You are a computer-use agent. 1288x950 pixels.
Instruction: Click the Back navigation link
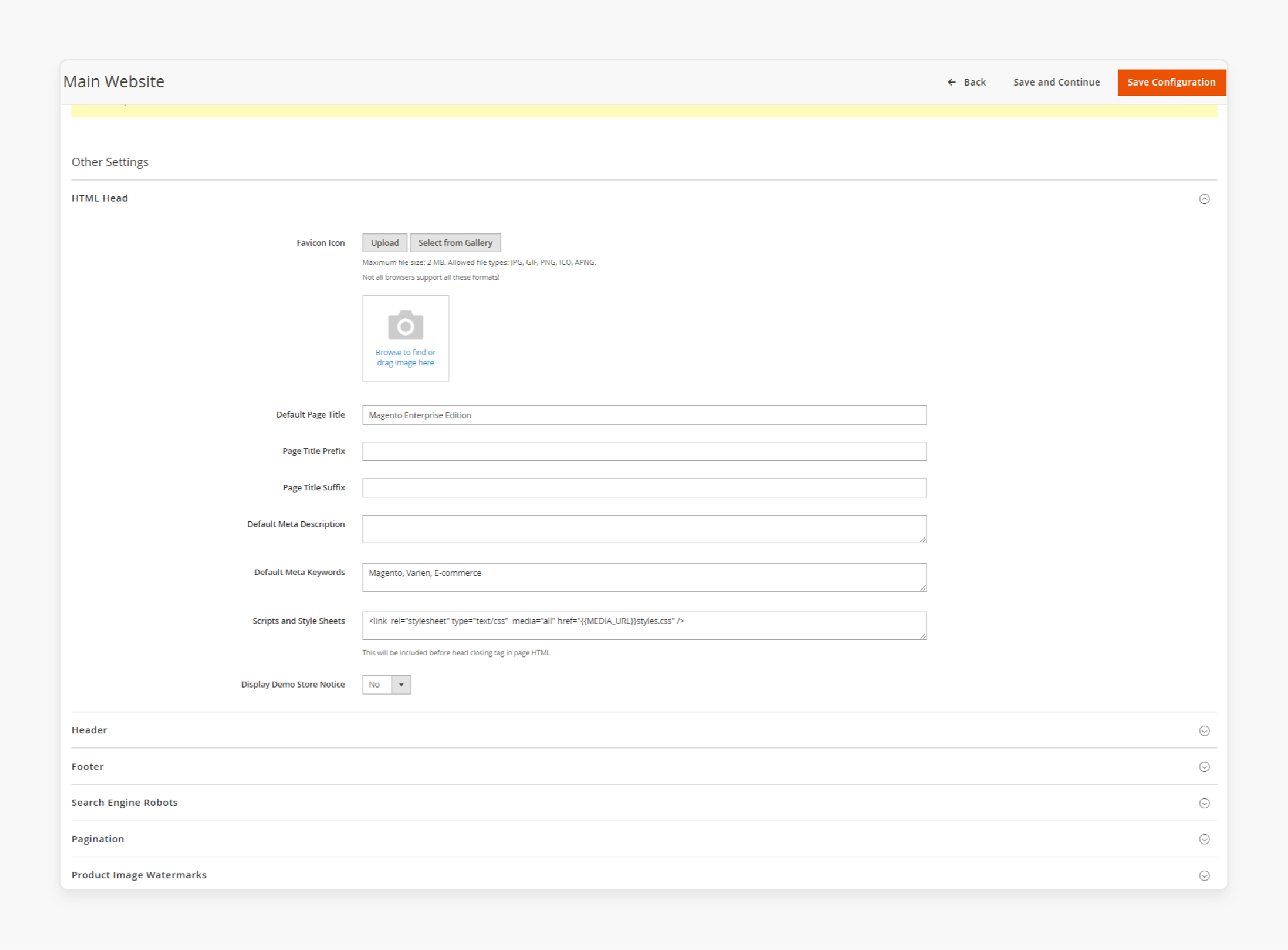point(965,82)
